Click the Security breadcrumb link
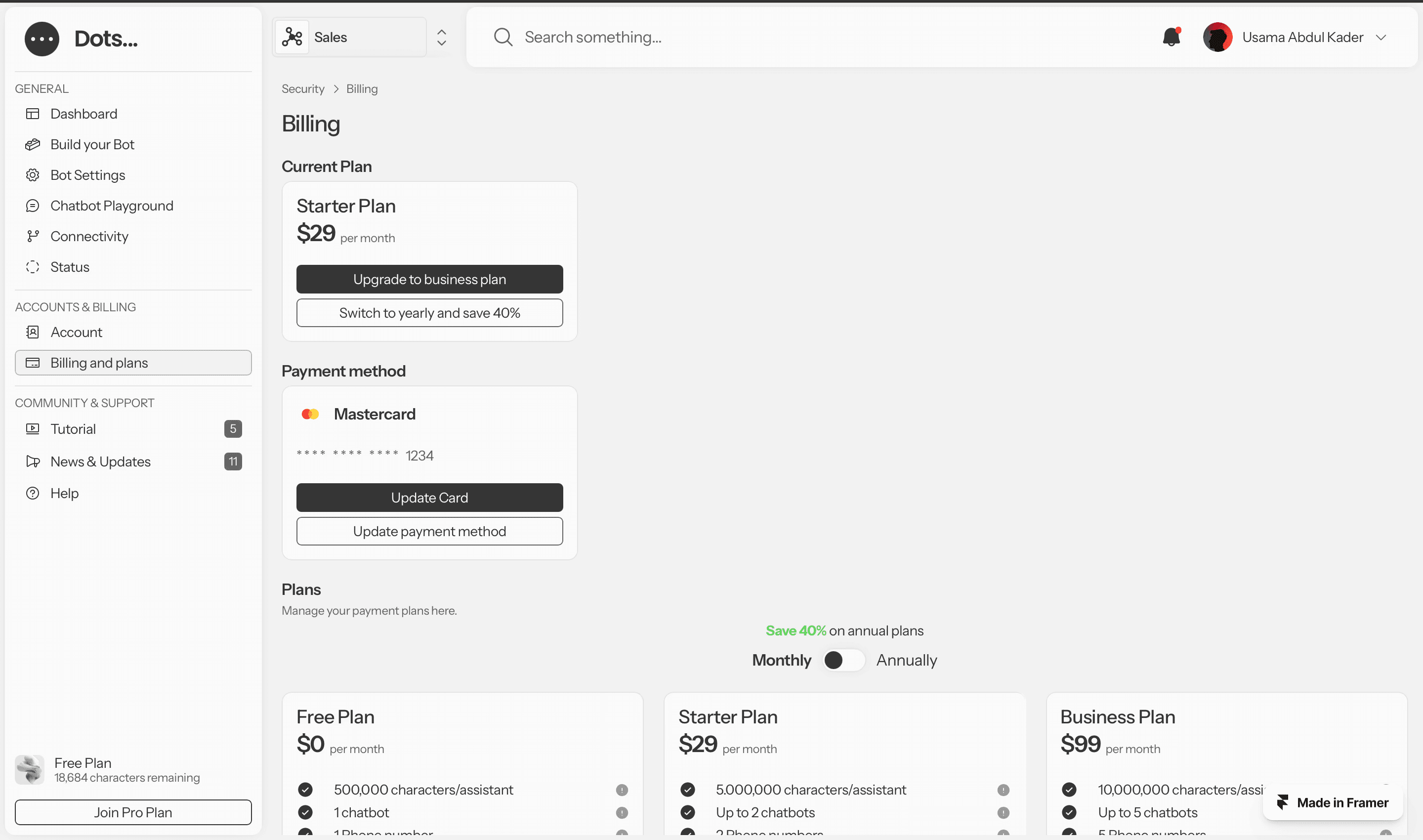This screenshot has width=1423, height=840. click(x=303, y=89)
